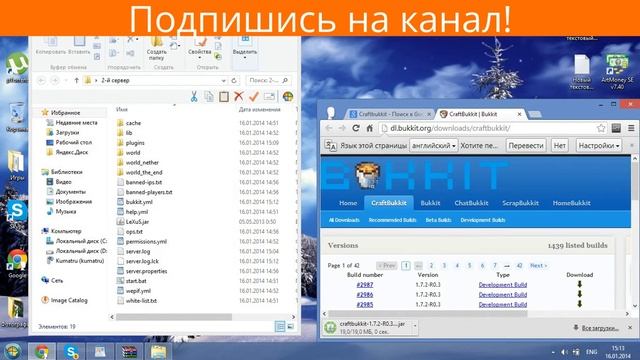
Task: Click Recommended Builds link
Action: pyautogui.click(x=392, y=220)
